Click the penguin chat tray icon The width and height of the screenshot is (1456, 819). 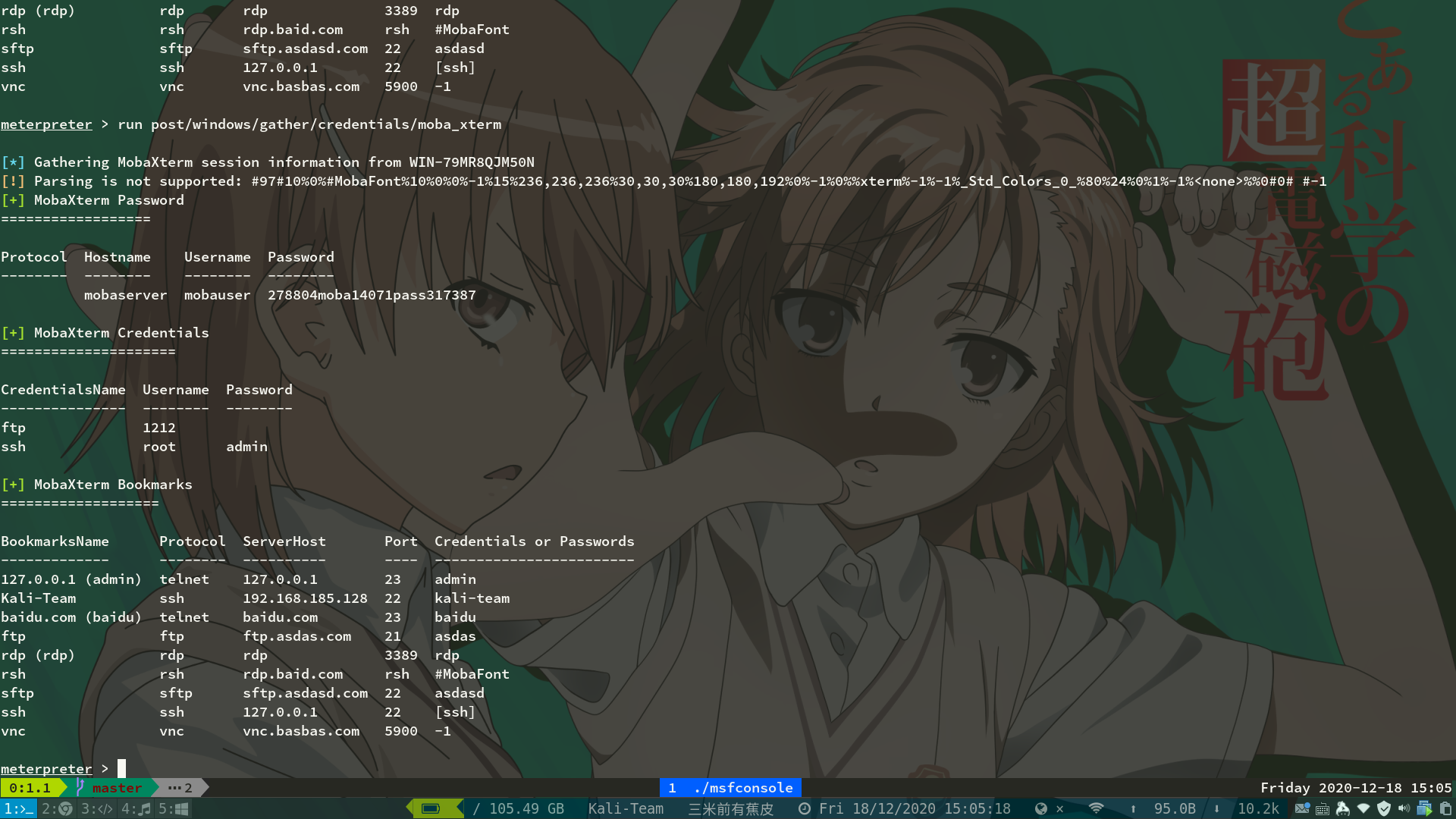1343,809
